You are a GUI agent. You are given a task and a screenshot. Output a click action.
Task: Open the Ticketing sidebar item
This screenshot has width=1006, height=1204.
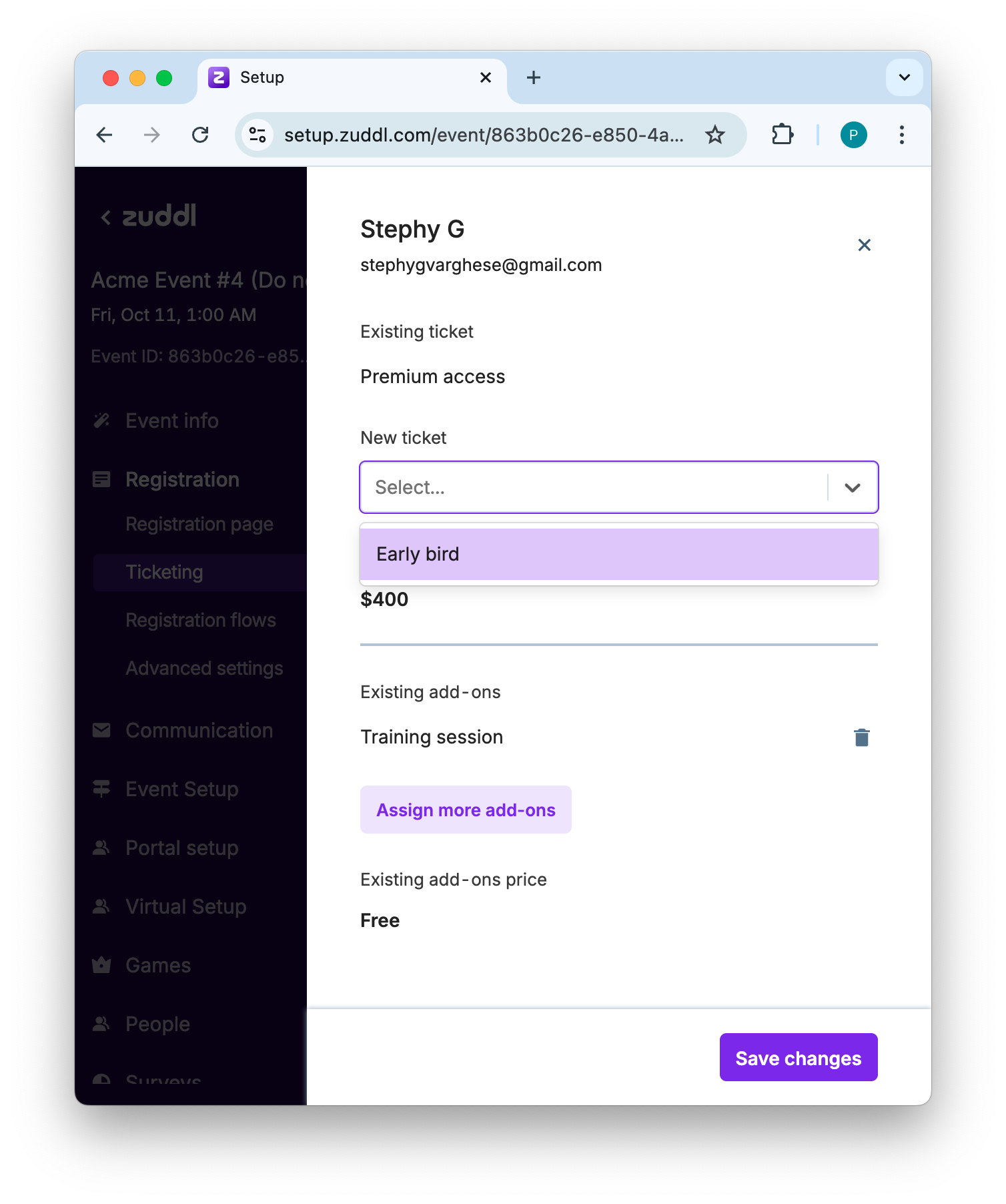[x=164, y=572]
